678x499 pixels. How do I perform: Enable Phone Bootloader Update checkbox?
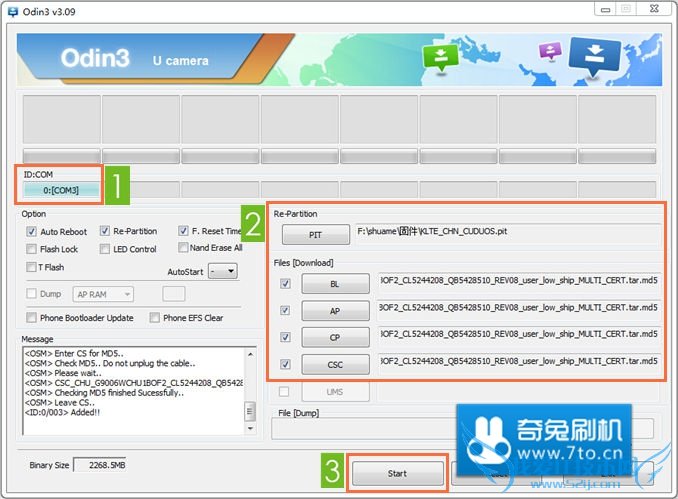pos(31,318)
